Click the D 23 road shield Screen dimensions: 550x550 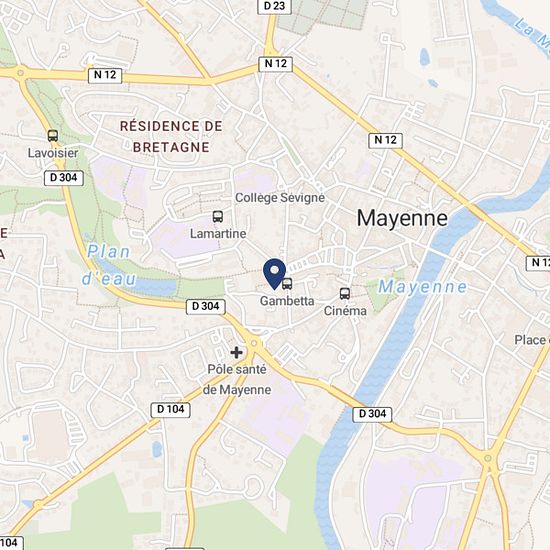pos(275,6)
